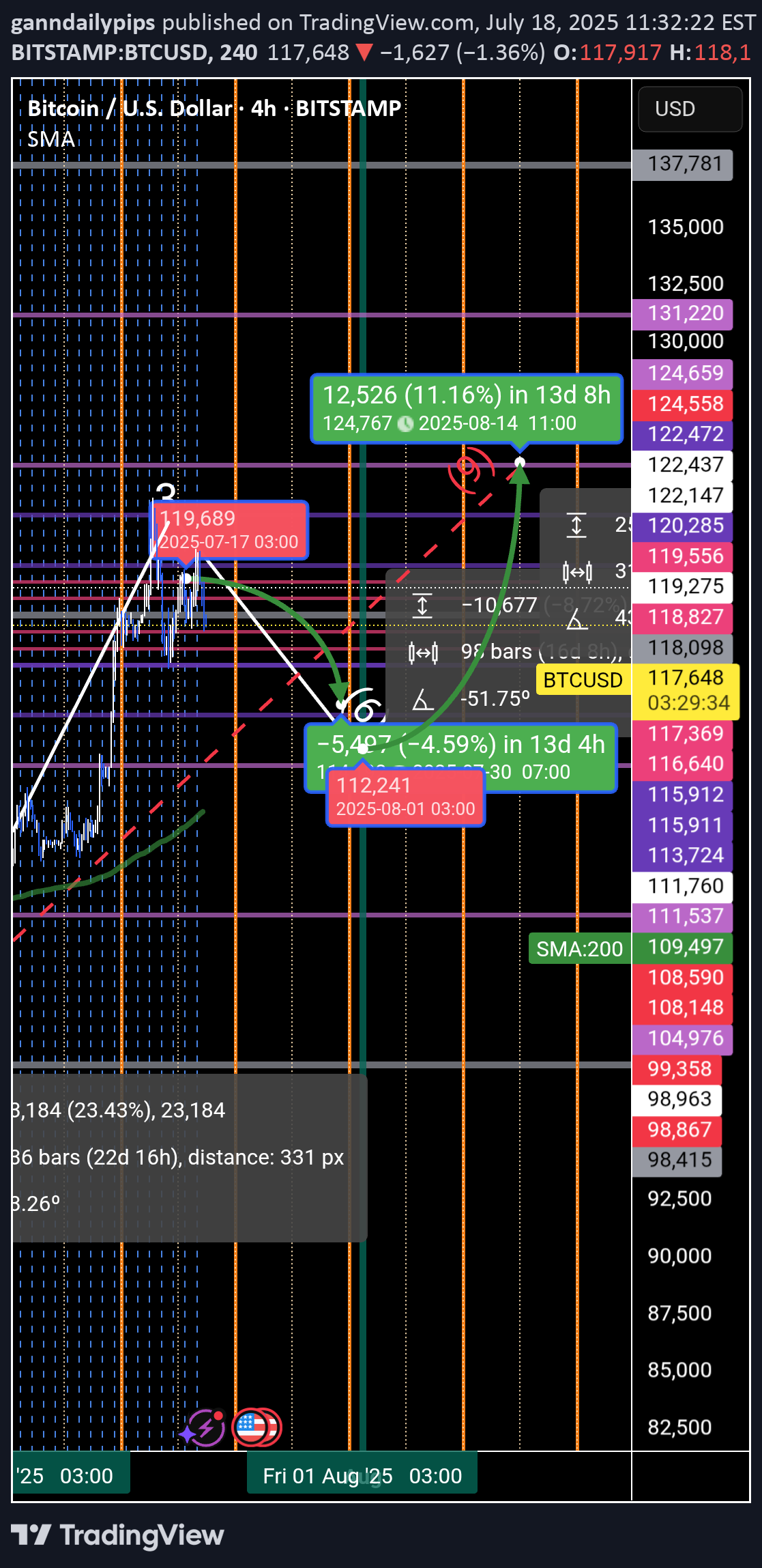Click the 104,976 purple price label
The image size is (762, 1568).
(682, 1039)
